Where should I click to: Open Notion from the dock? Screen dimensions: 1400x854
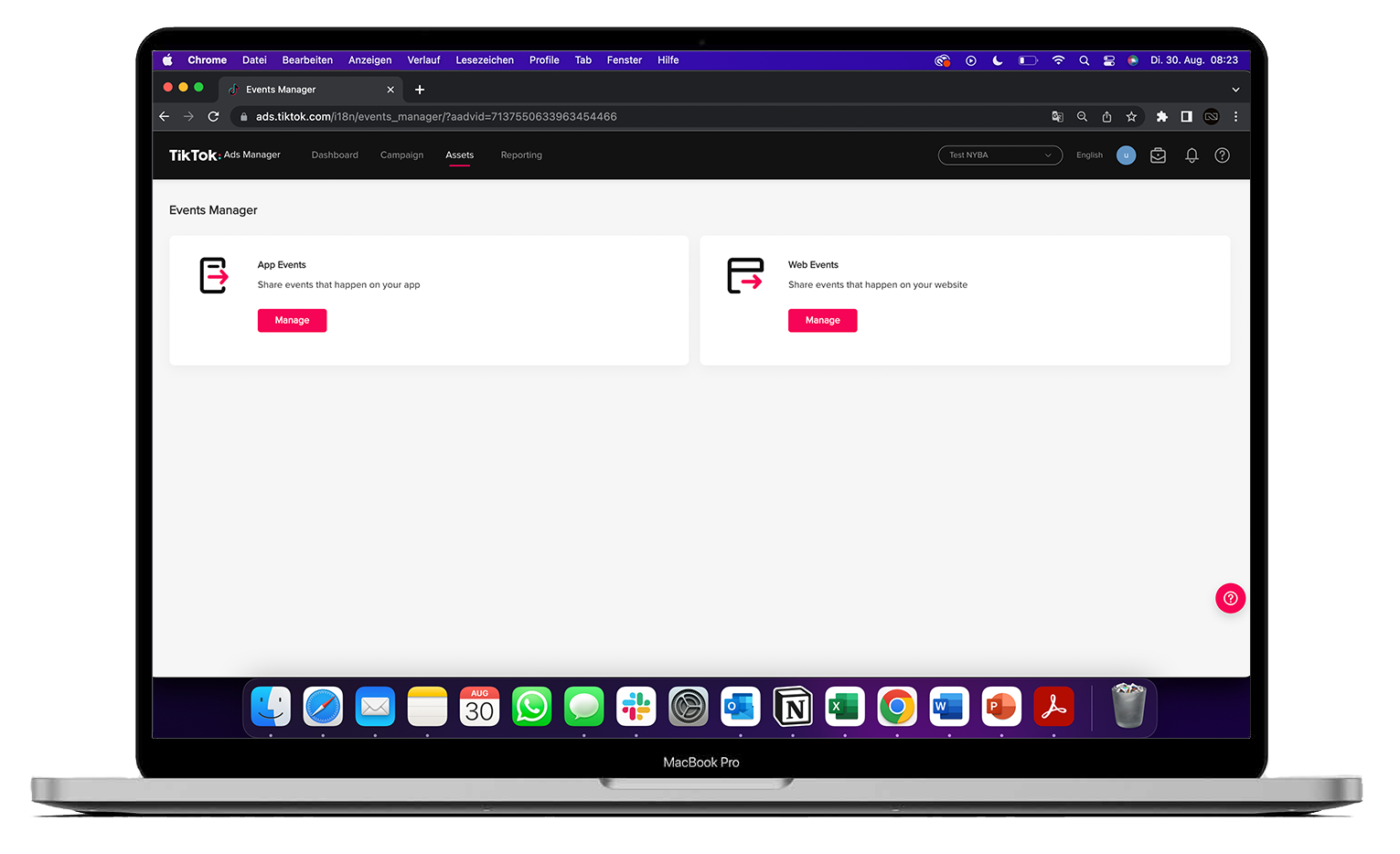pos(792,707)
